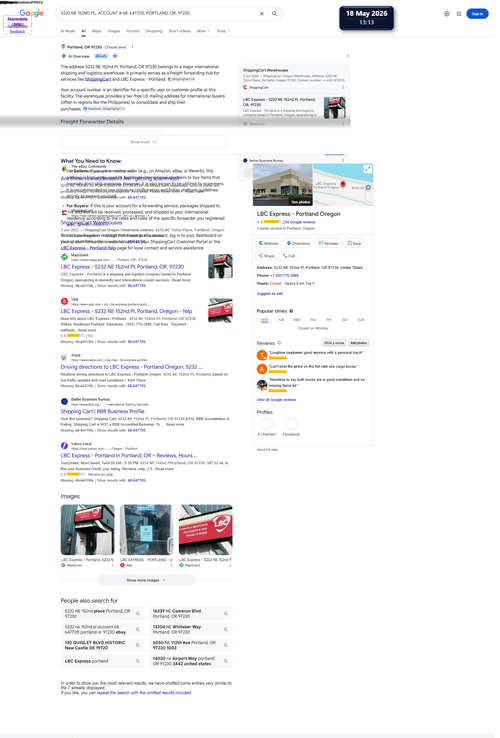Open the Waze driving directions result
Viewport: 500px width, 738px height.
coord(131,367)
